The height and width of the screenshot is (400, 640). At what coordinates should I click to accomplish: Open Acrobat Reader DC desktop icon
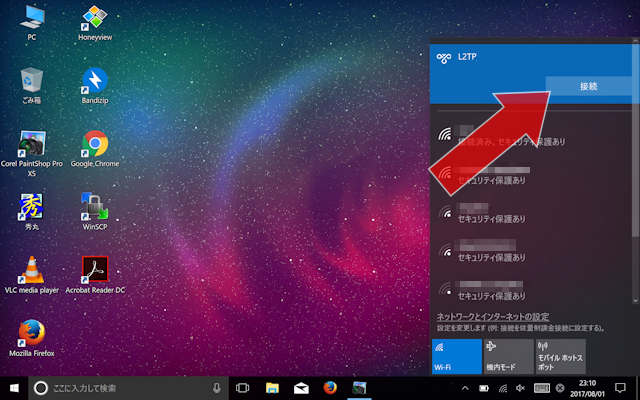(x=96, y=272)
